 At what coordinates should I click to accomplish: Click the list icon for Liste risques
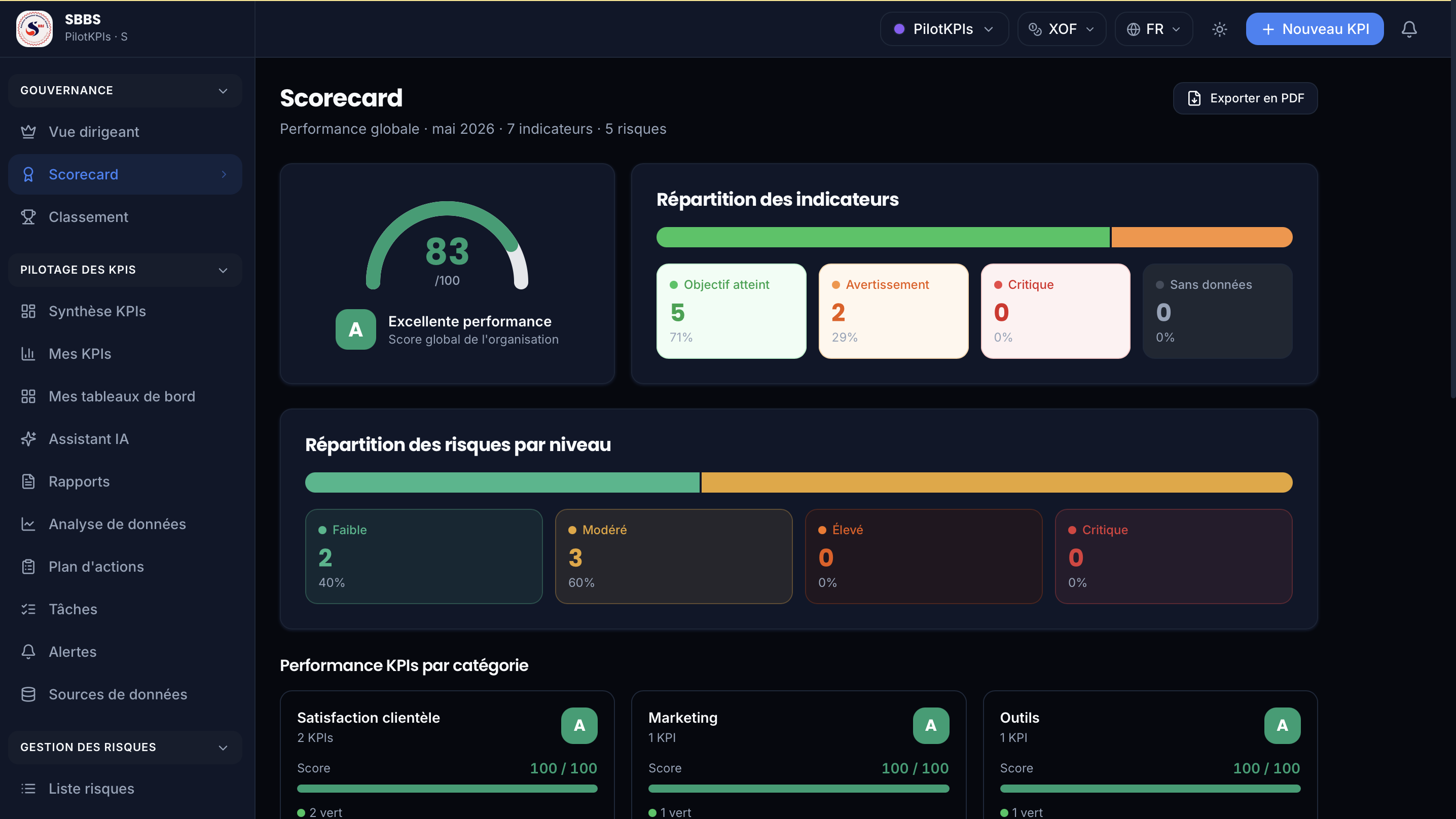pos(28,789)
